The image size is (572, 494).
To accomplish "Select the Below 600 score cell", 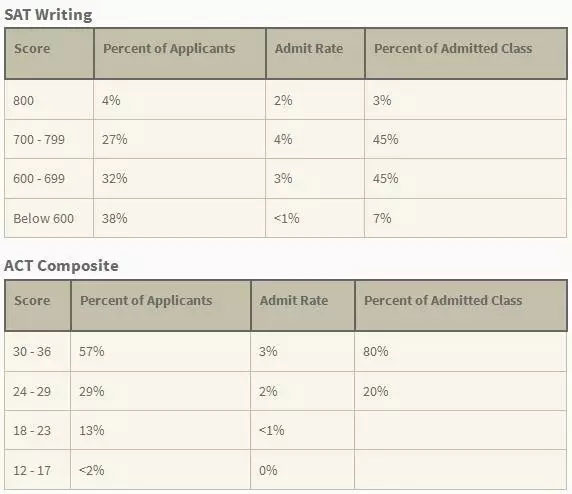I will 49,218.
